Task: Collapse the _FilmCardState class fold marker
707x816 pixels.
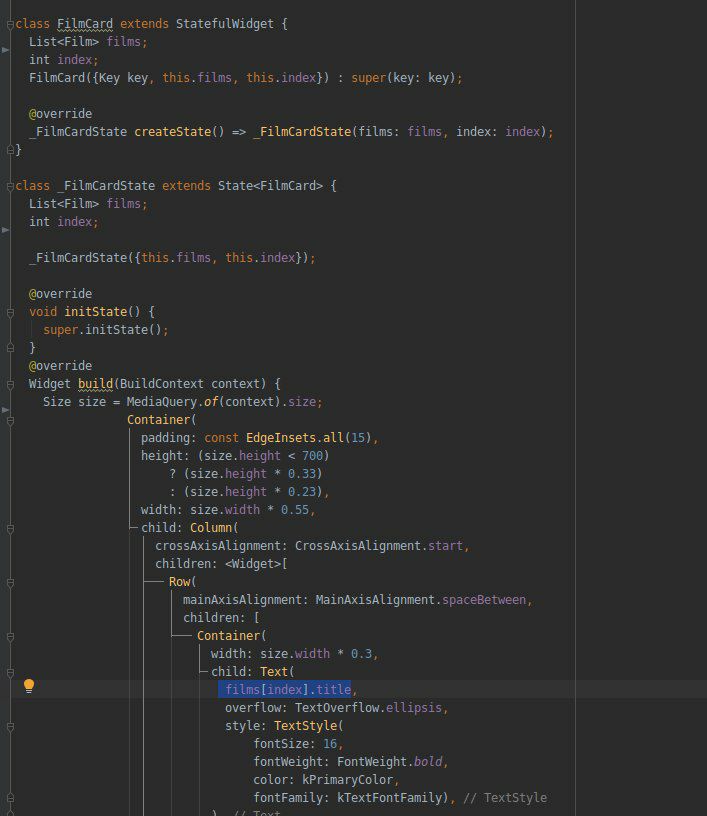Action: coord(10,186)
